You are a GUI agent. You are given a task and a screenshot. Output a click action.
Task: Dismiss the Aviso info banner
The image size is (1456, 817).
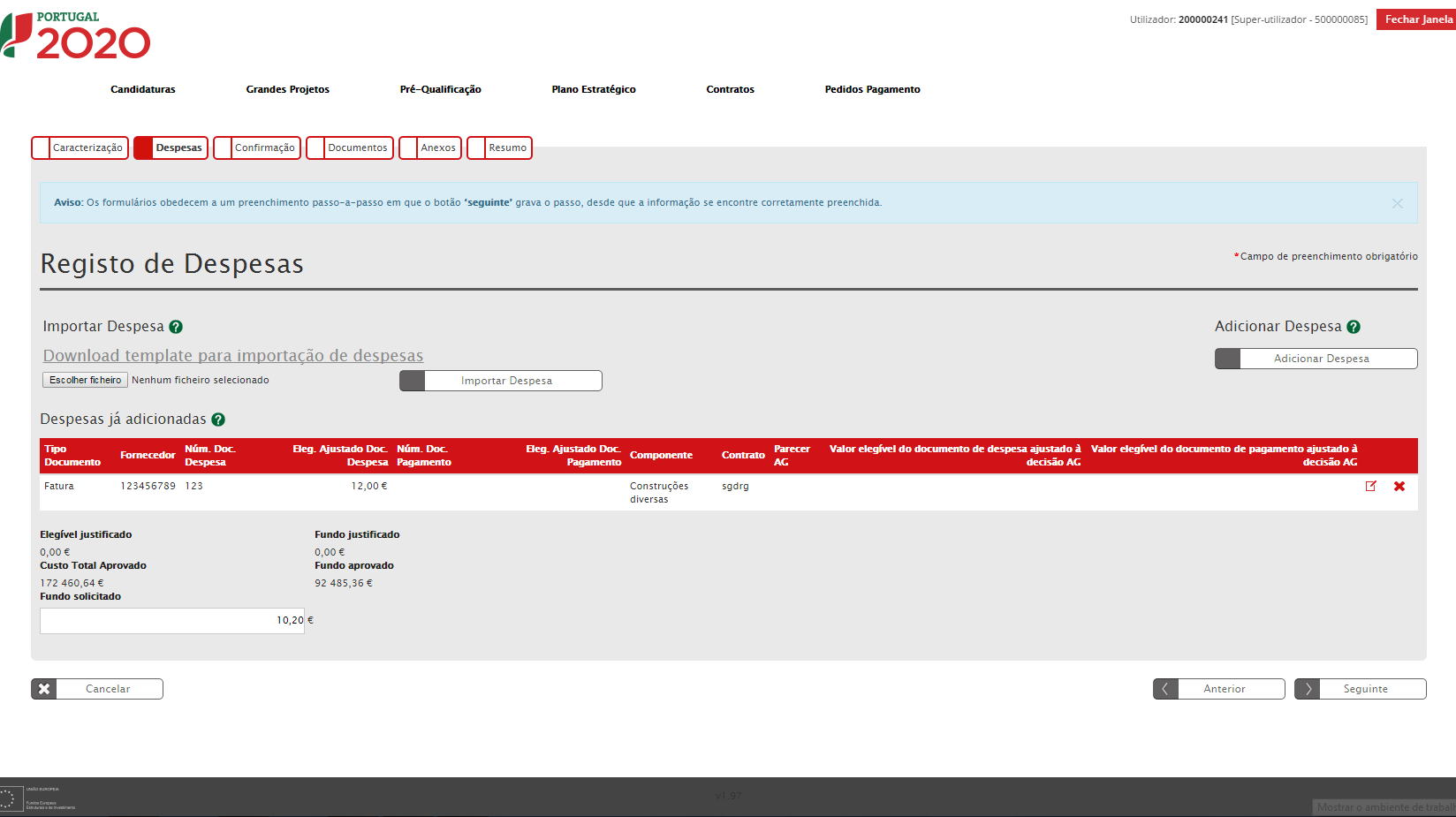click(x=1398, y=203)
